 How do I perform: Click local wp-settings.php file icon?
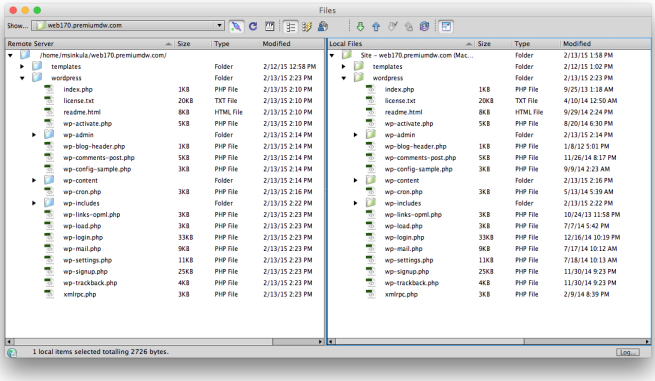coord(371,260)
